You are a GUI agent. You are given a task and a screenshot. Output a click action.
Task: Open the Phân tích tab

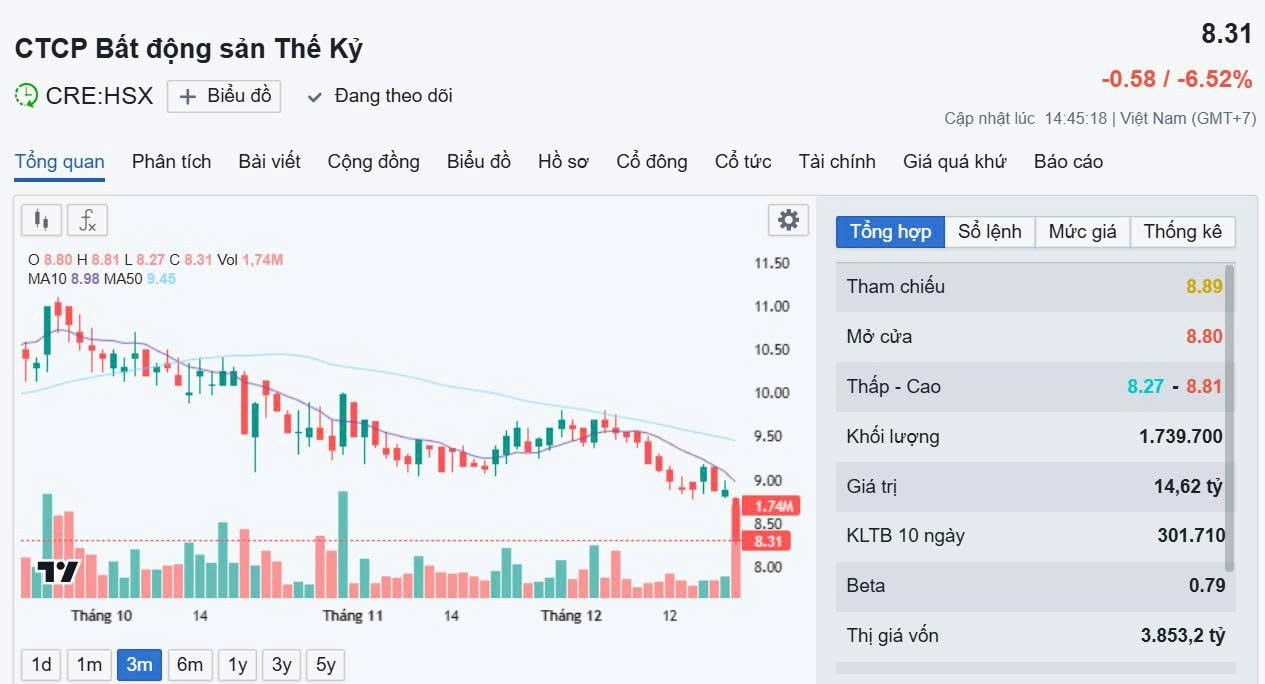171,162
